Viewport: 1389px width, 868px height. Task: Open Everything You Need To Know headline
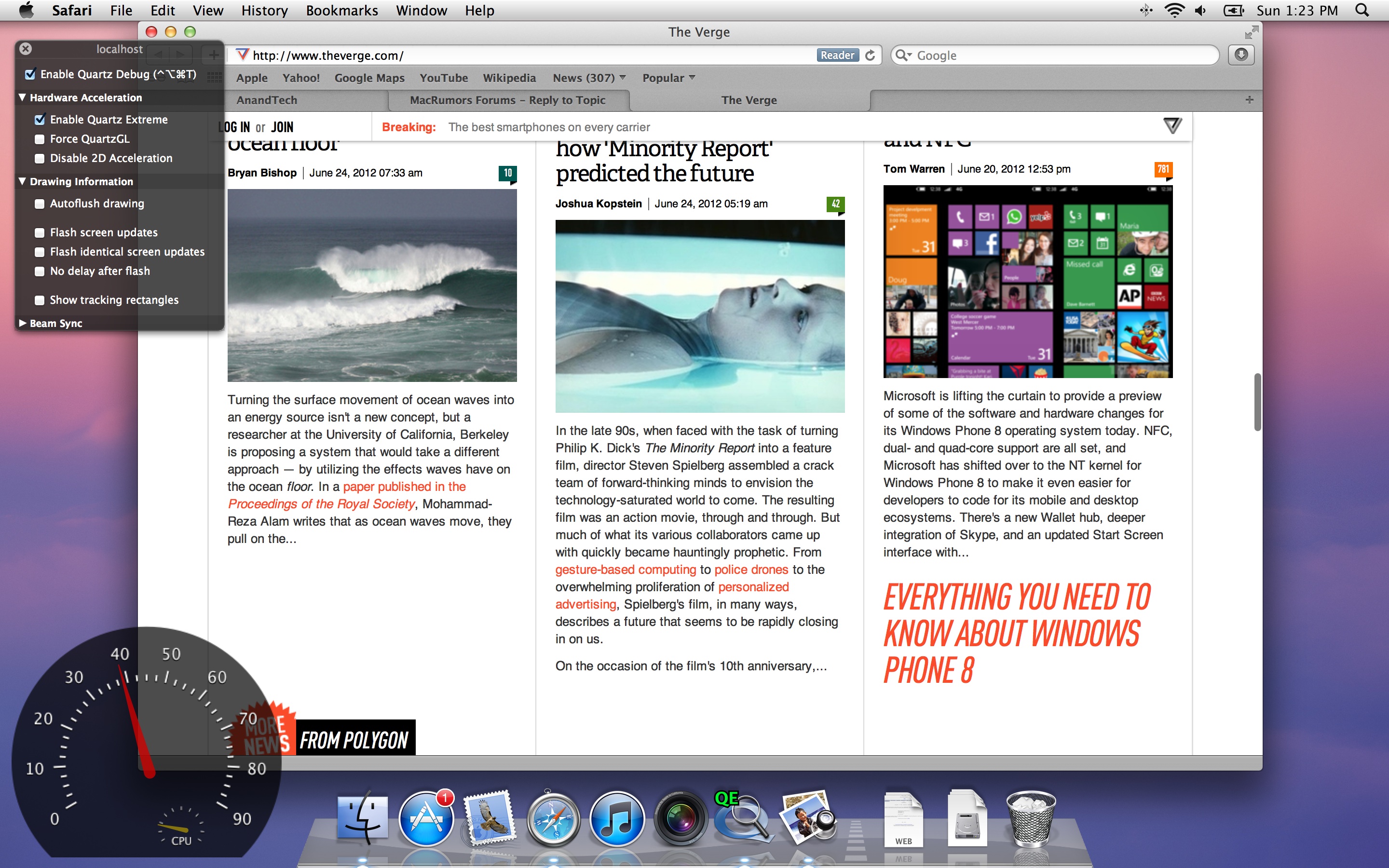[x=1017, y=634]
